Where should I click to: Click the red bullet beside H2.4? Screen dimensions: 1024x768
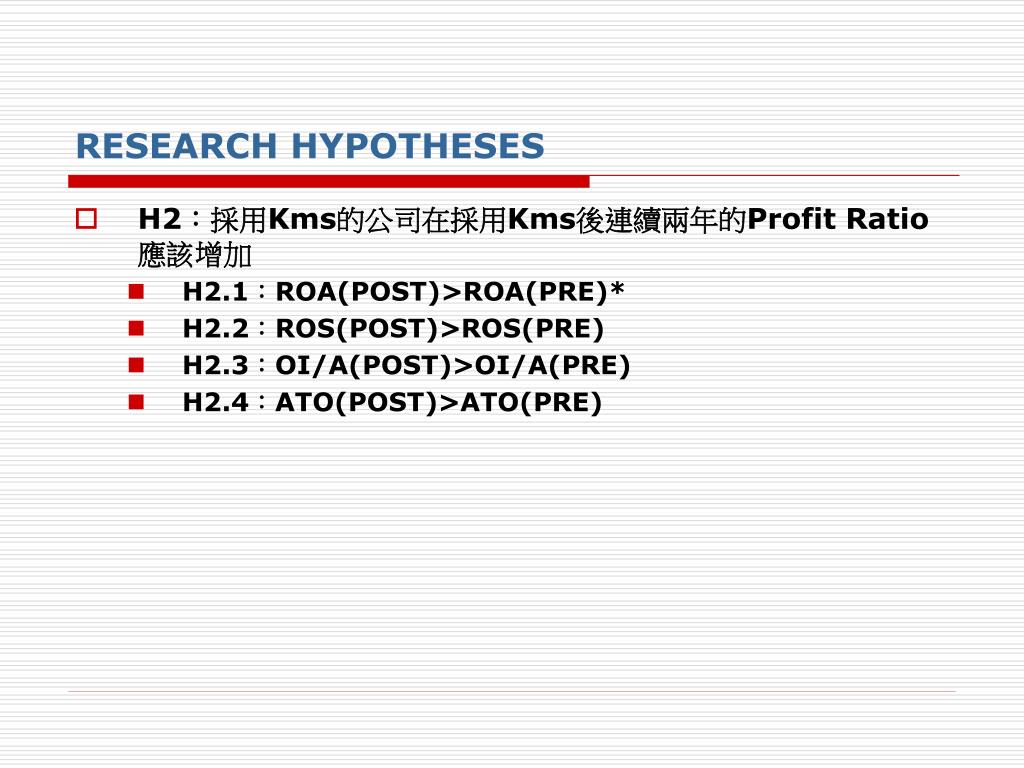[136, 402]
